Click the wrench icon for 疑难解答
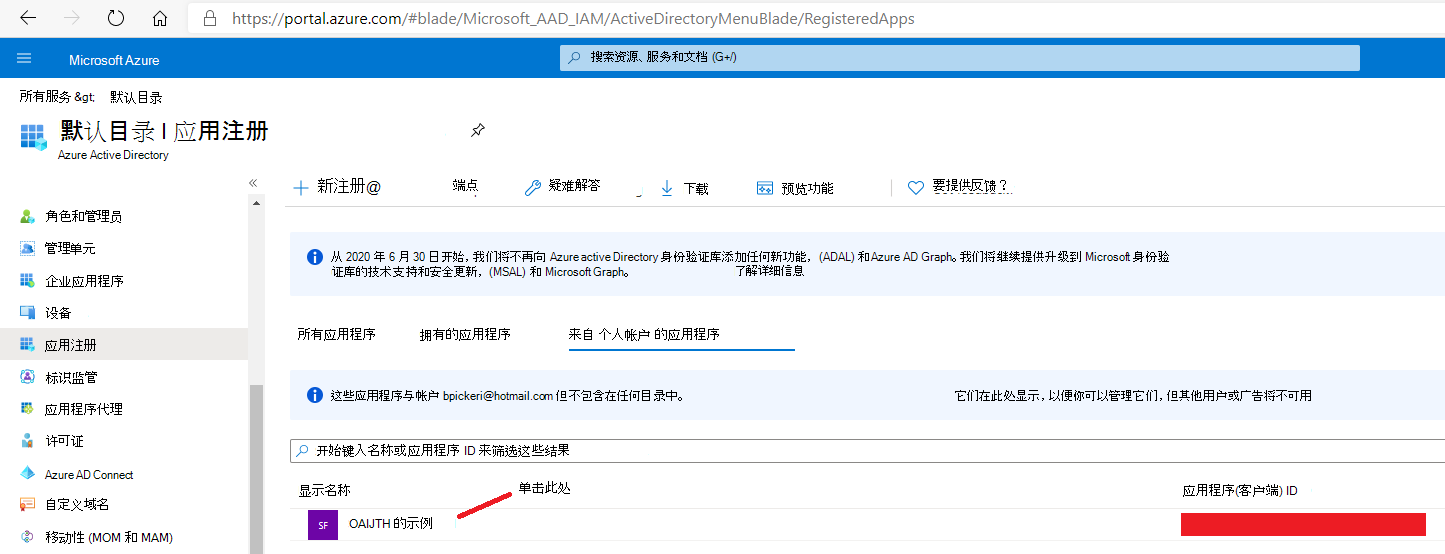 pyautogui.click(x=533, y=188)
